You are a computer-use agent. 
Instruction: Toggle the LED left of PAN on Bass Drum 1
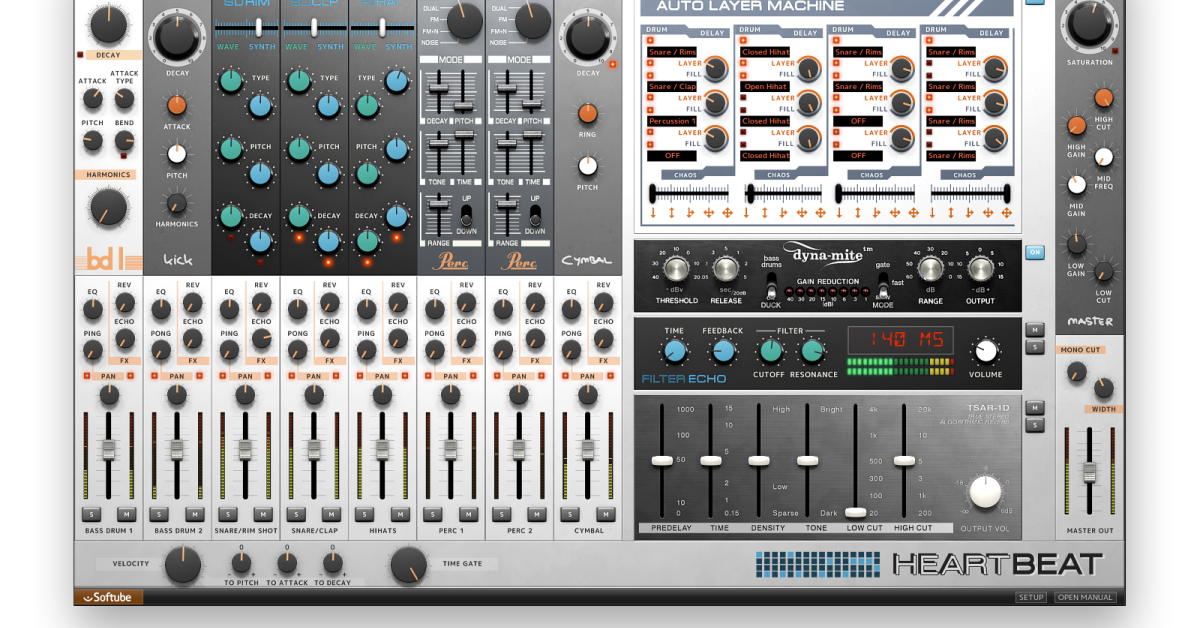click(x=87, y=376)
